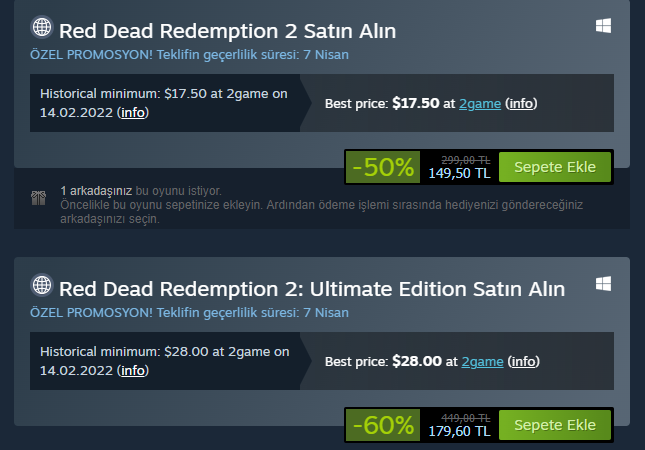This screenshot has width=645, height=450.
Task: Add Ultimate Edition to cart with Sepete Ekle
Action: click(554, 425)
